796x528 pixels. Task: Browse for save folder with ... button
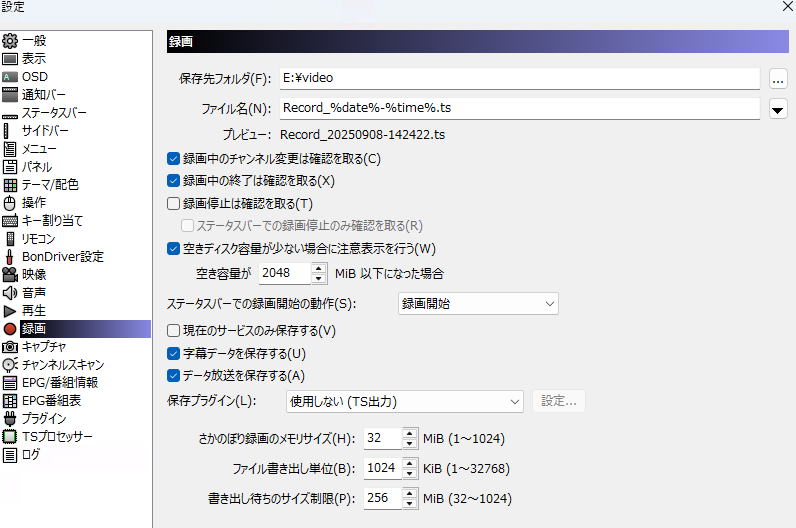coord(779,78)
